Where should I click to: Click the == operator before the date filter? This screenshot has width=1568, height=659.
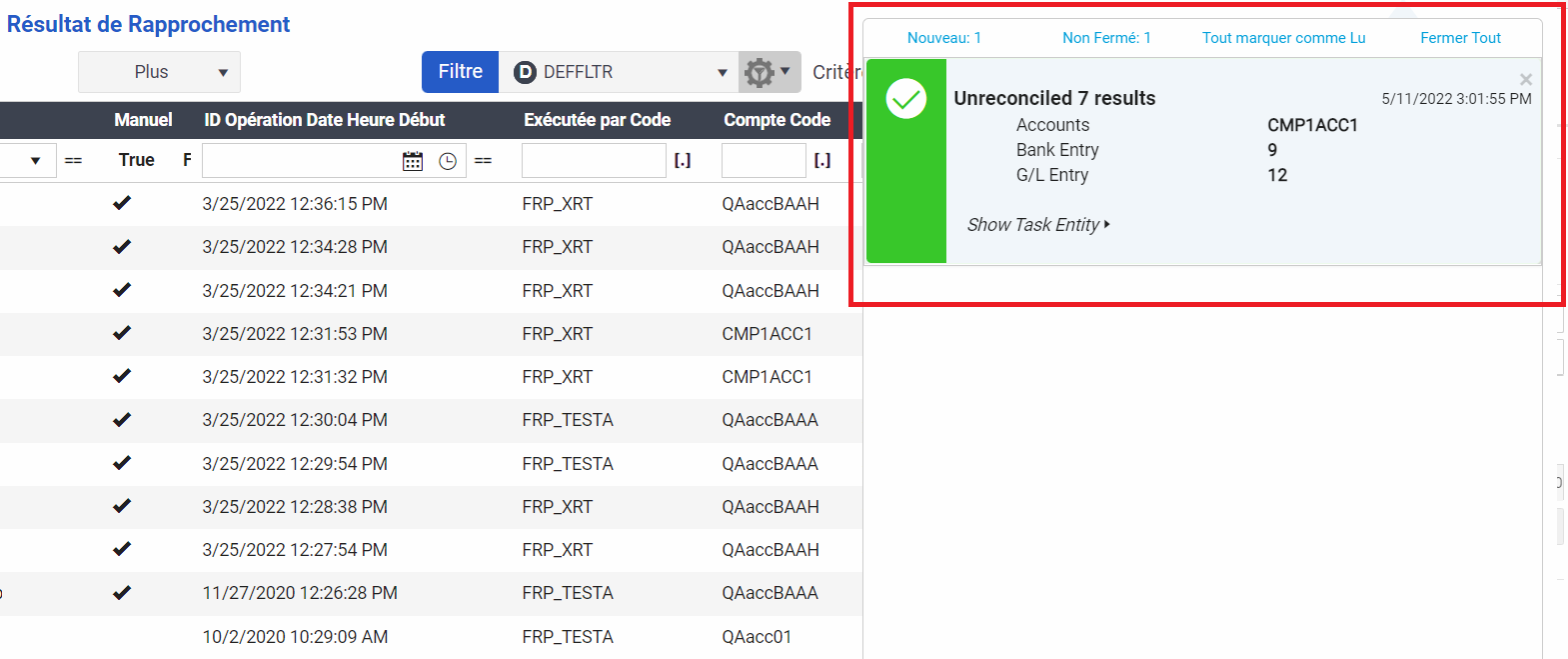click(73, 160)
